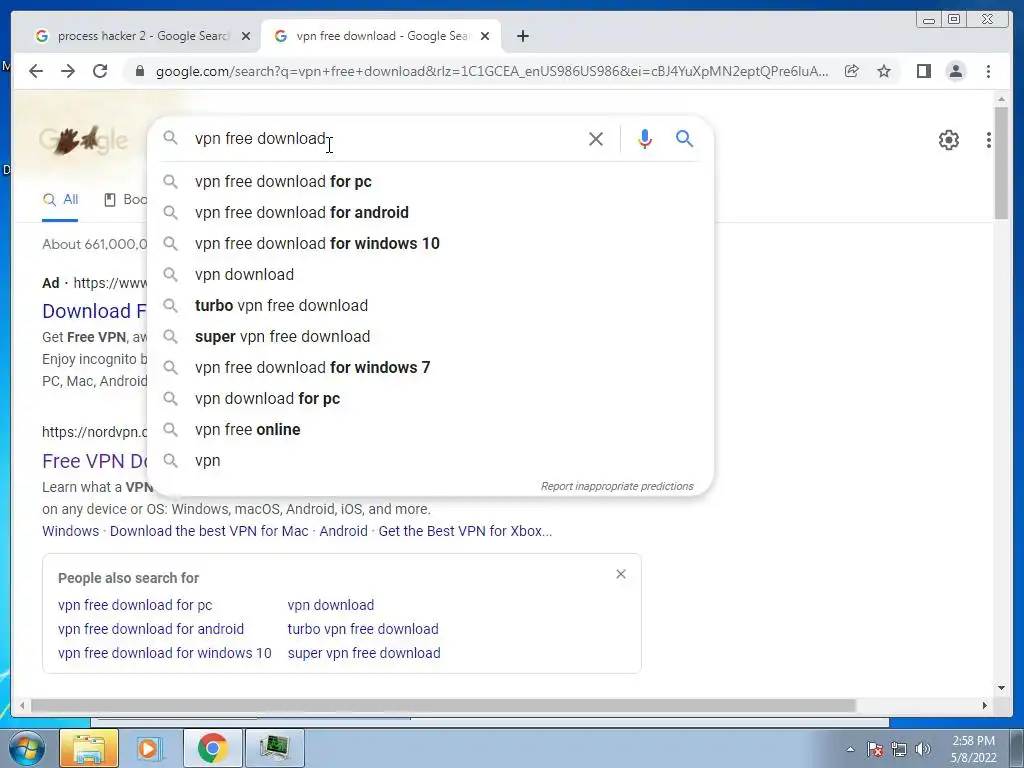
Task: Open Free VPN Download nordvpn result
Action: pos(95,461)
